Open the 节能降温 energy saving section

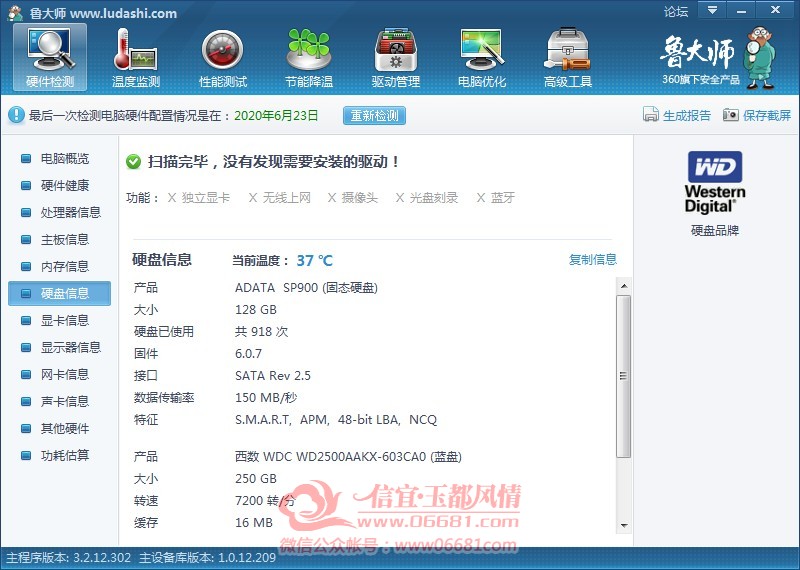click(309, 57)
